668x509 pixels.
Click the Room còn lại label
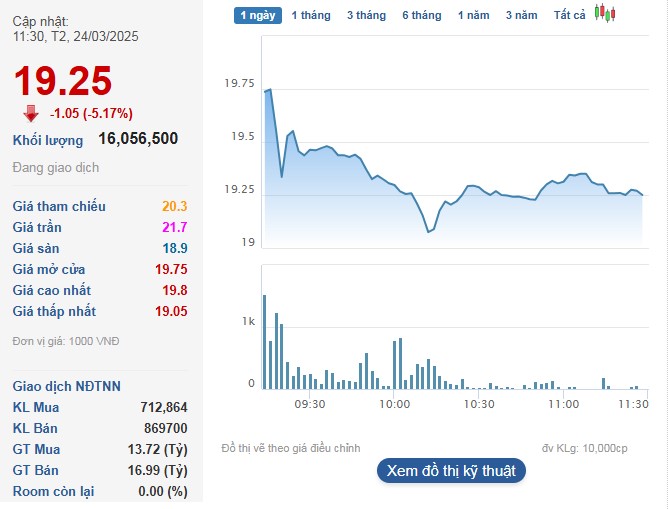pyautogui.click(x=52, y=491)
